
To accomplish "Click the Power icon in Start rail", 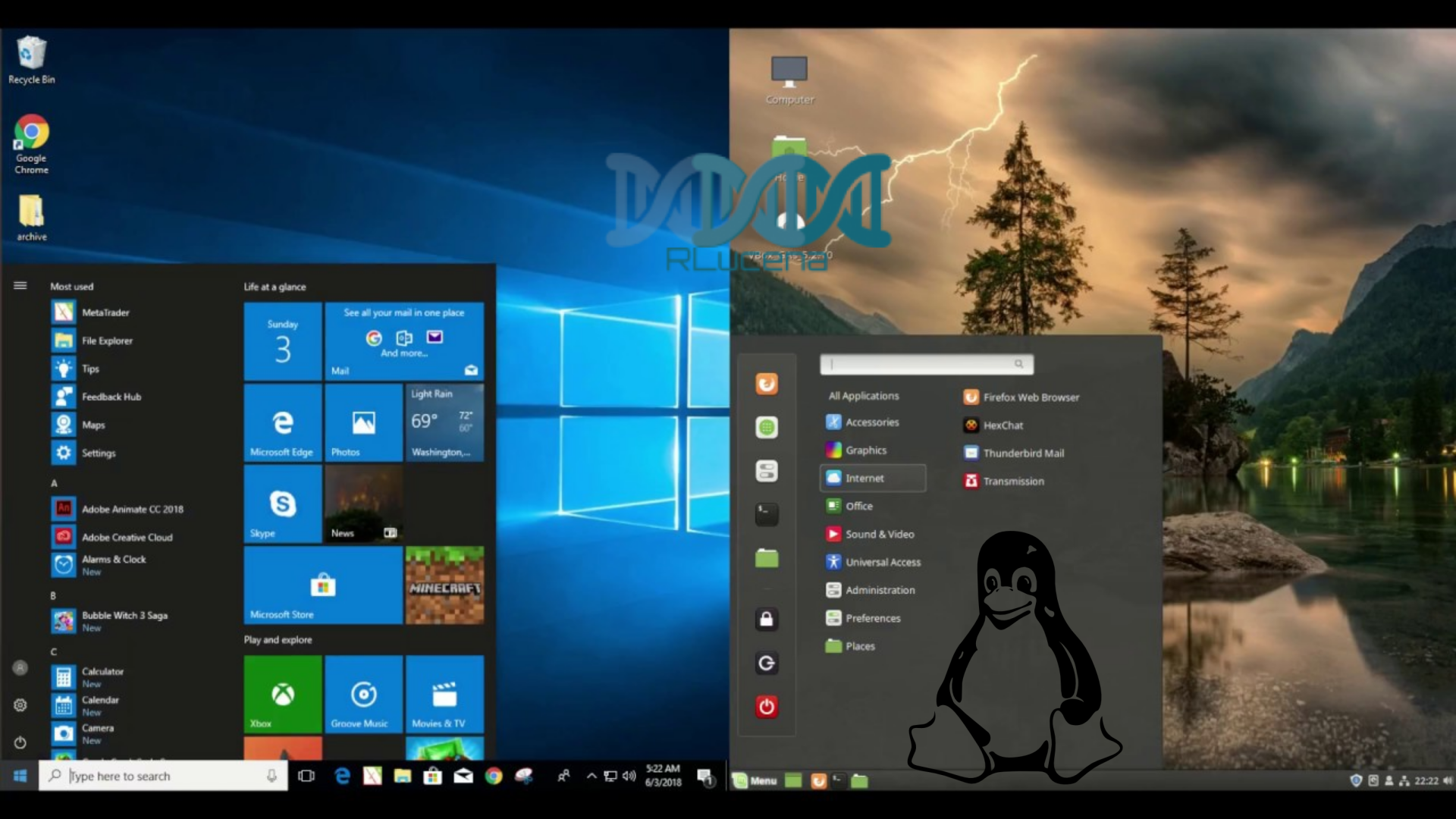I will click(20, 742).
